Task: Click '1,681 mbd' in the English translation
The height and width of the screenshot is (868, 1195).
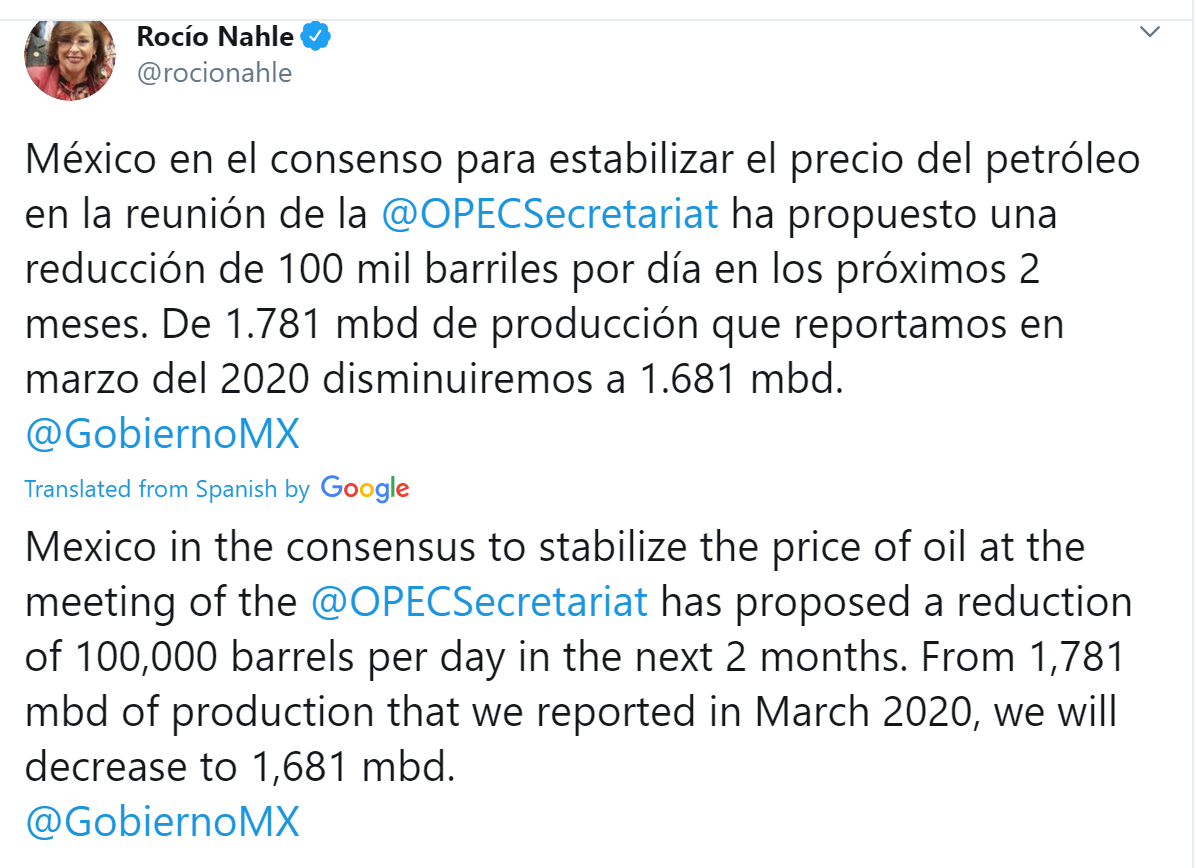Action: pyautogui.click(x=346, y=767)
